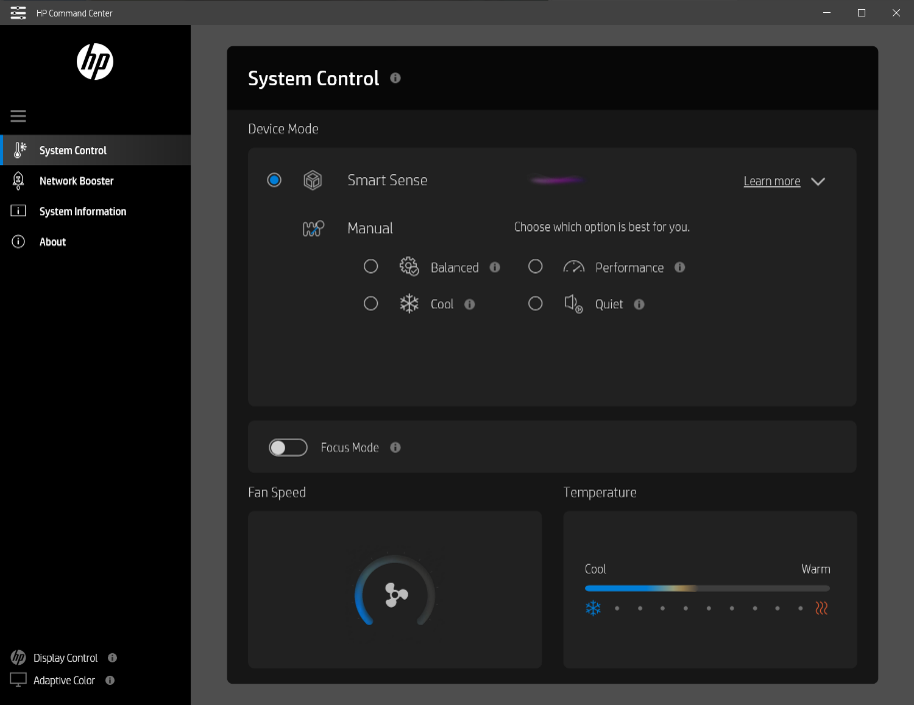Toggle the hamburger menu in the sidebar
The image size is (914, 705).
pos(18,116)
